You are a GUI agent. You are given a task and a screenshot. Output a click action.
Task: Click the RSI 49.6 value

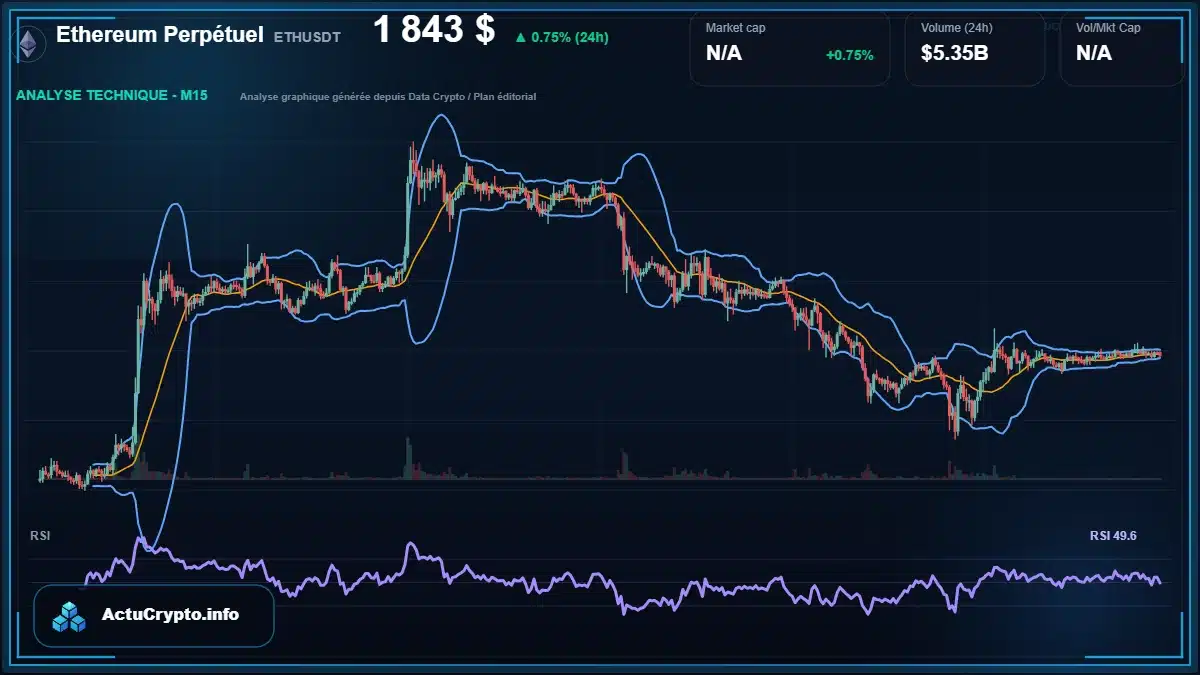(1113, 536)
